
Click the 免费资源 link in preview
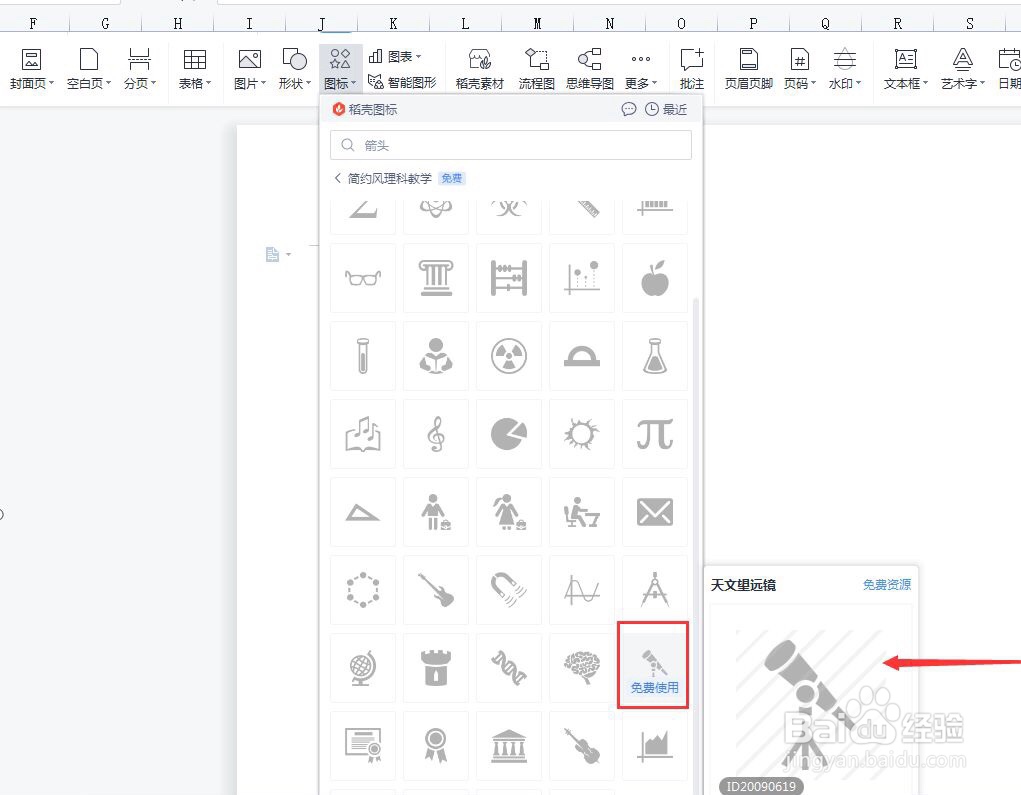[887, 585]
